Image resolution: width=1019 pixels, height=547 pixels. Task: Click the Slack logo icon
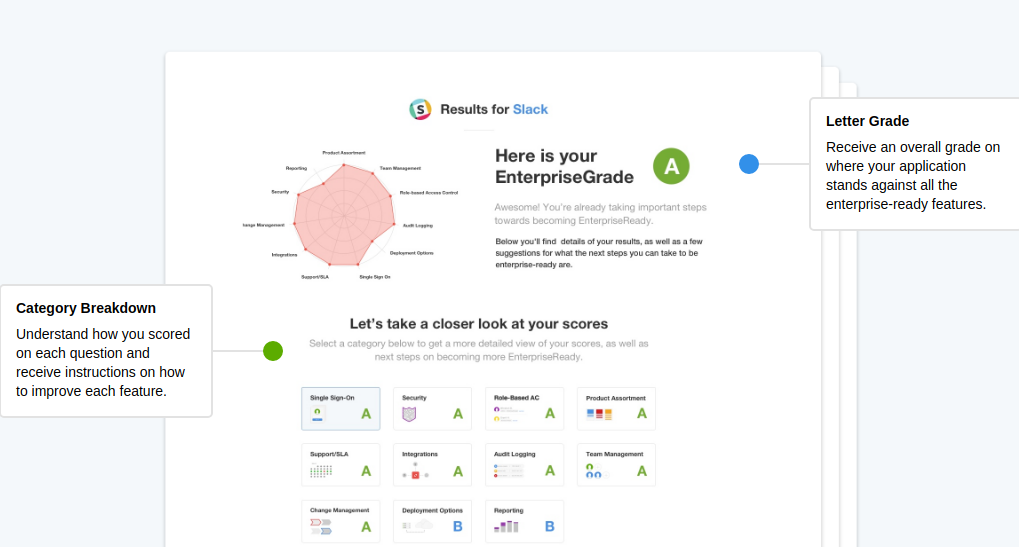point(420,109)
